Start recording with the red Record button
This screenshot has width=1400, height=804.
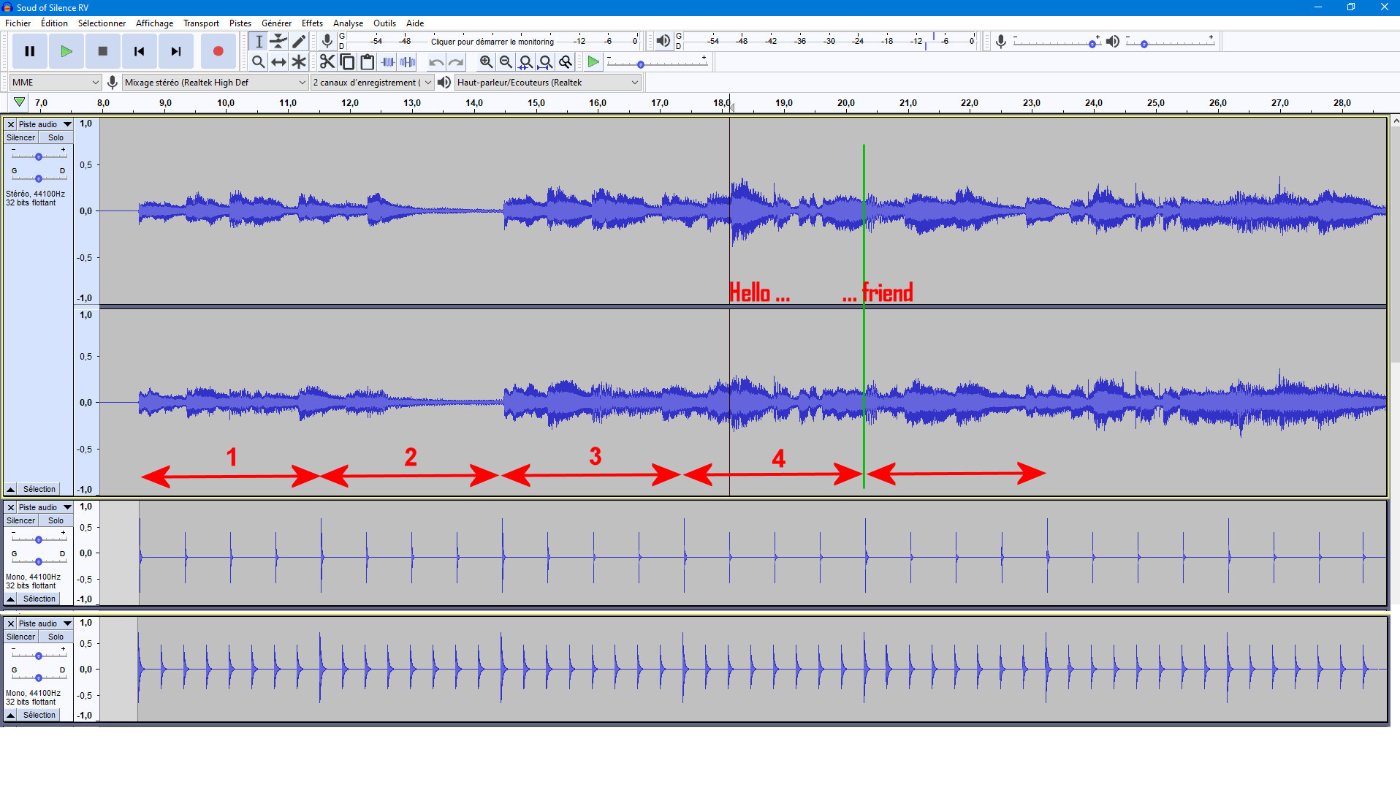[x=218, y=51]
